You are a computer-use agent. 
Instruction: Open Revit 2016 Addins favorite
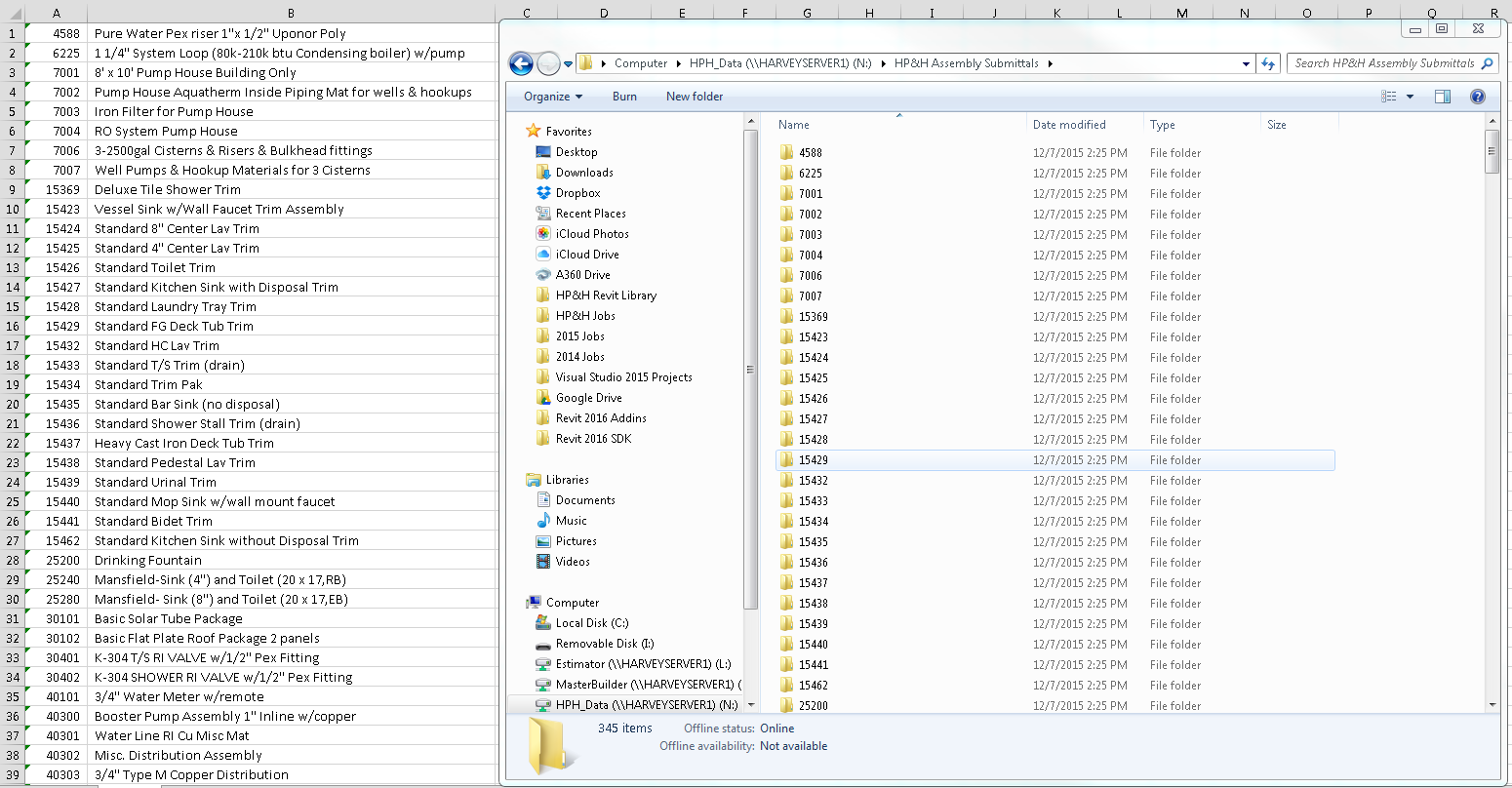point(601,418)
